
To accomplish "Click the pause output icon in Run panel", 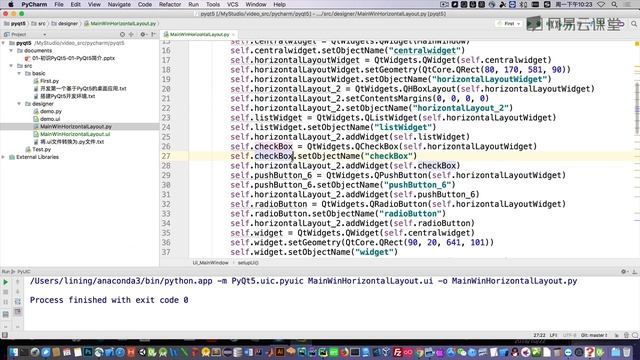I will pos(6,302).
